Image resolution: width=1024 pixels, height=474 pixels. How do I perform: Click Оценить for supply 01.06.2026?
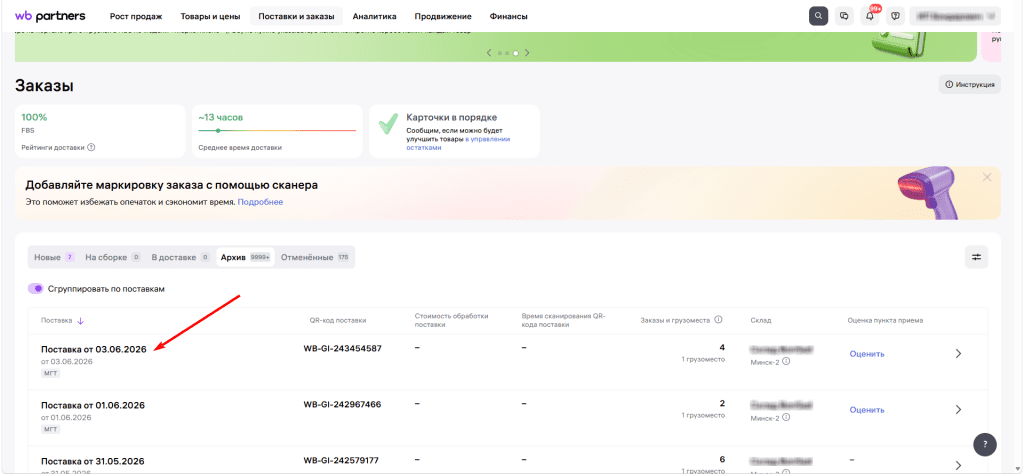click(x=867, y=410)
